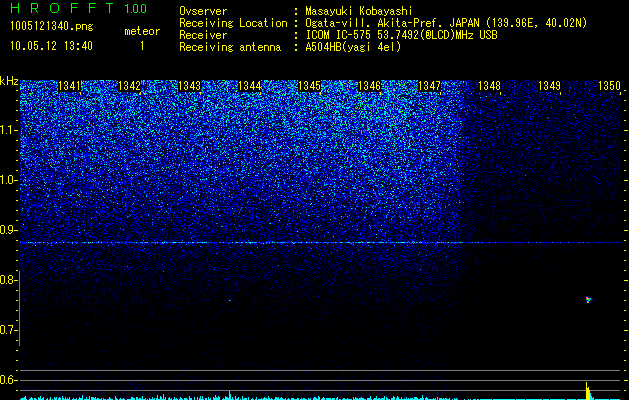Viewport: 629px width, 400px height.
Task: Click the 'Ovserver' label
Action: pyautogui.click(x=203, y=11)
